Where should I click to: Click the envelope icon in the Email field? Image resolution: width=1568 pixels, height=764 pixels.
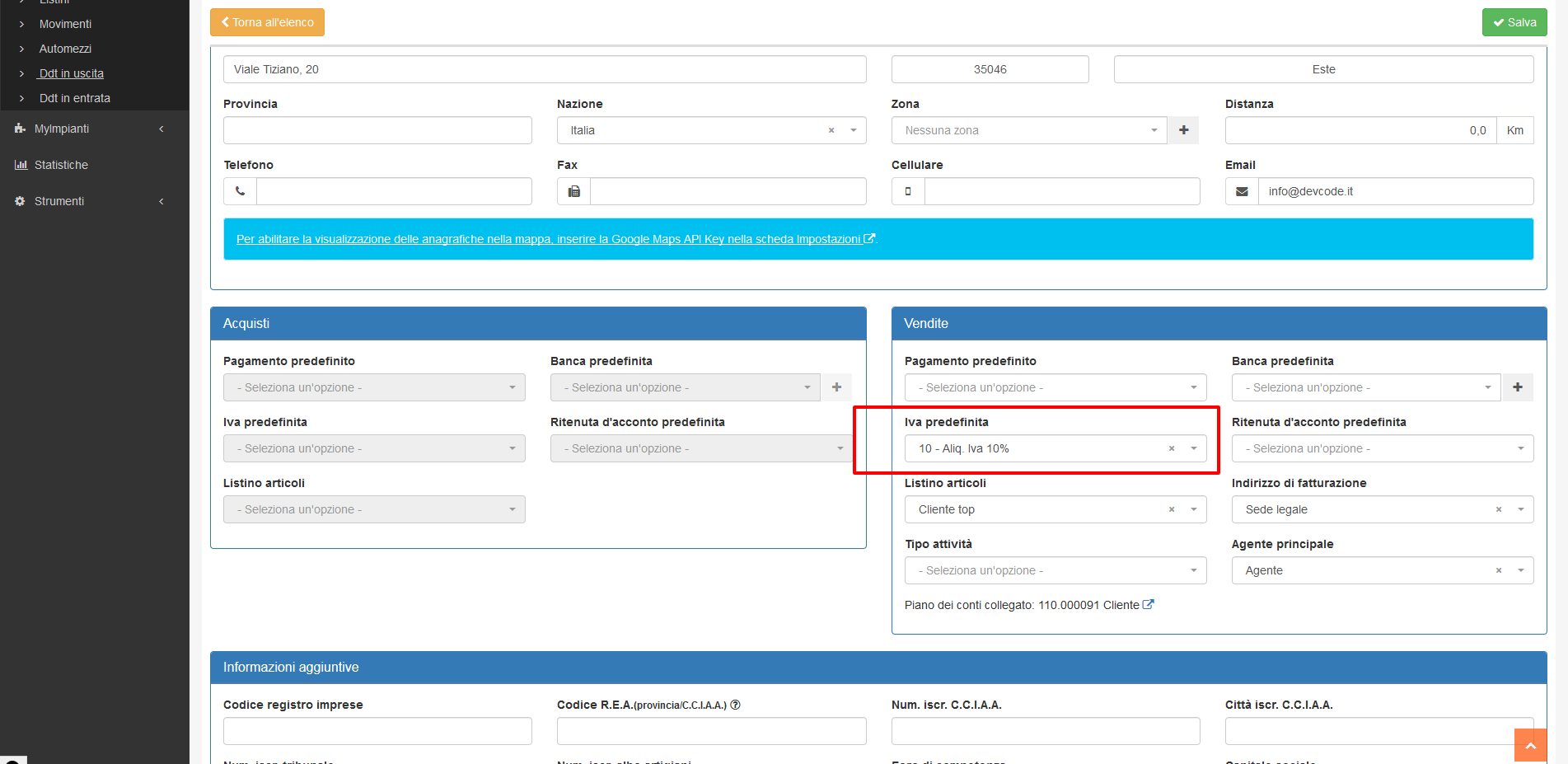[1242, 191]
